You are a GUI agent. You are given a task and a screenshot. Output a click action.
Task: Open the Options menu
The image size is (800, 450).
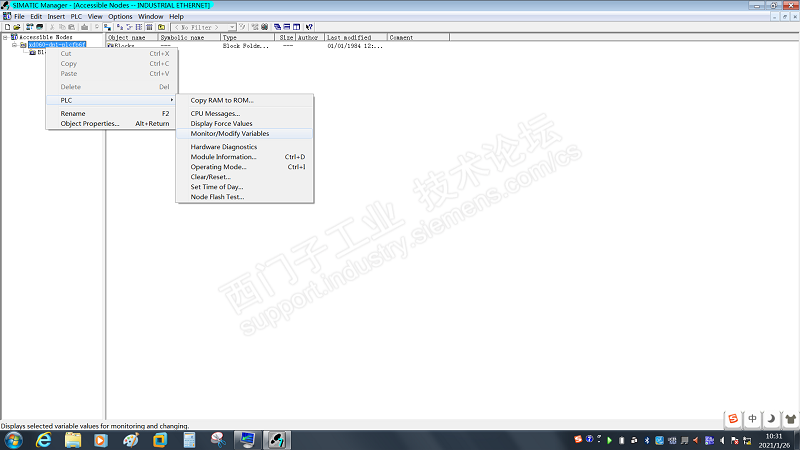click(x=120, y=16)
